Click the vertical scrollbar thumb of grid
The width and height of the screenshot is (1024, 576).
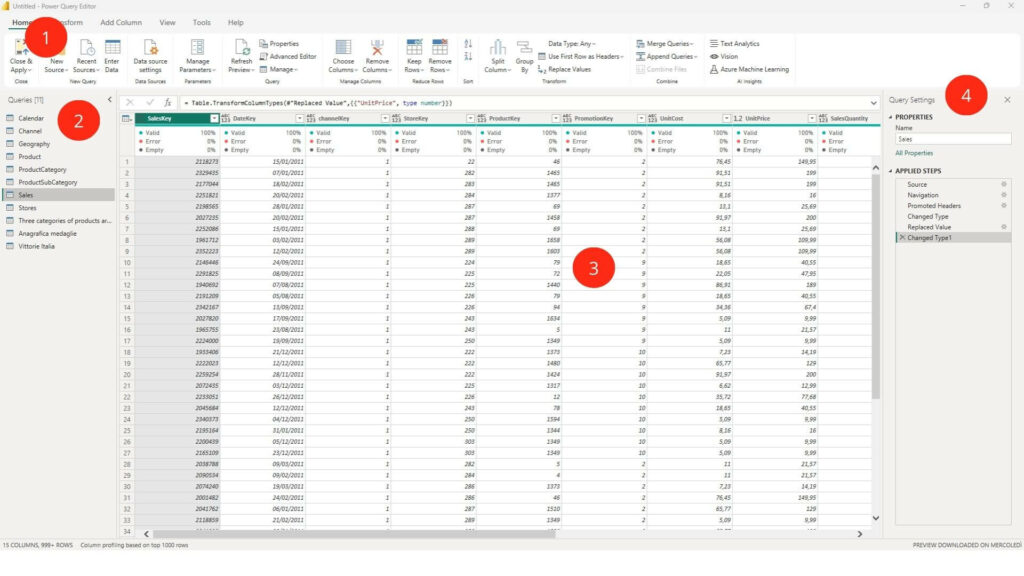(x=875, y=286)
